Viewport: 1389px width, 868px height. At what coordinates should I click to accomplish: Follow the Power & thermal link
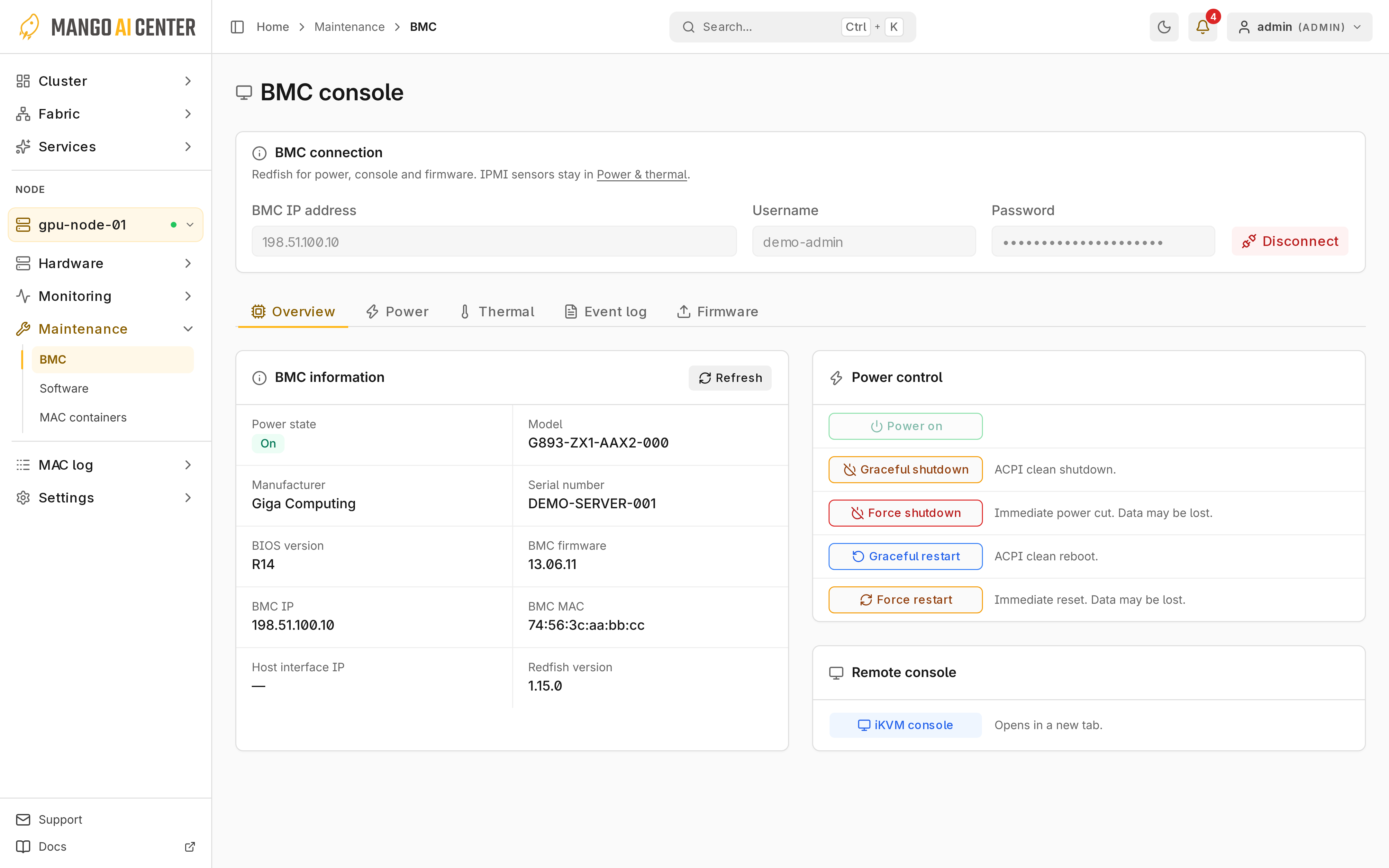pos(642,175)
